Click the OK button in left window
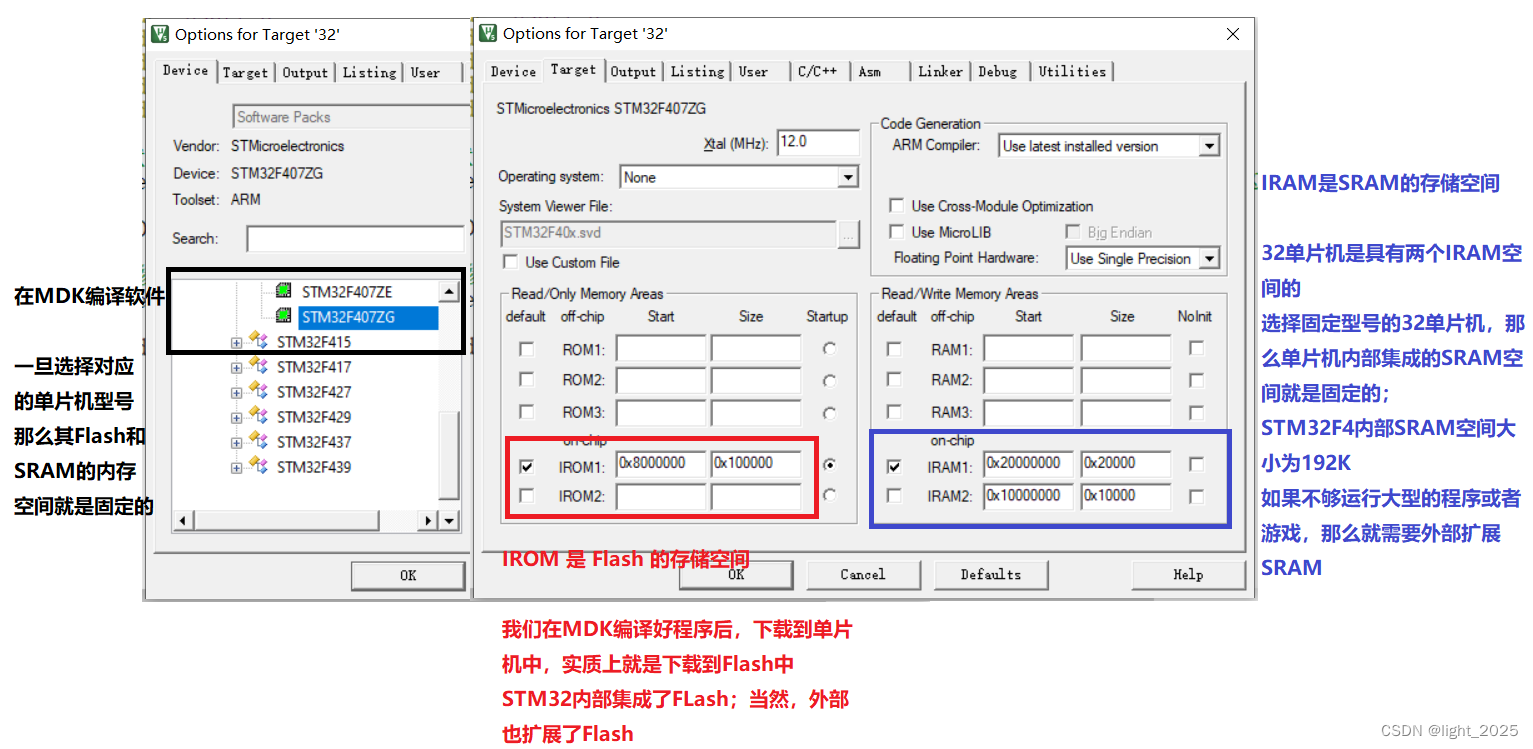The height and width of the screenshot is (749, 1533). (408, 576)
